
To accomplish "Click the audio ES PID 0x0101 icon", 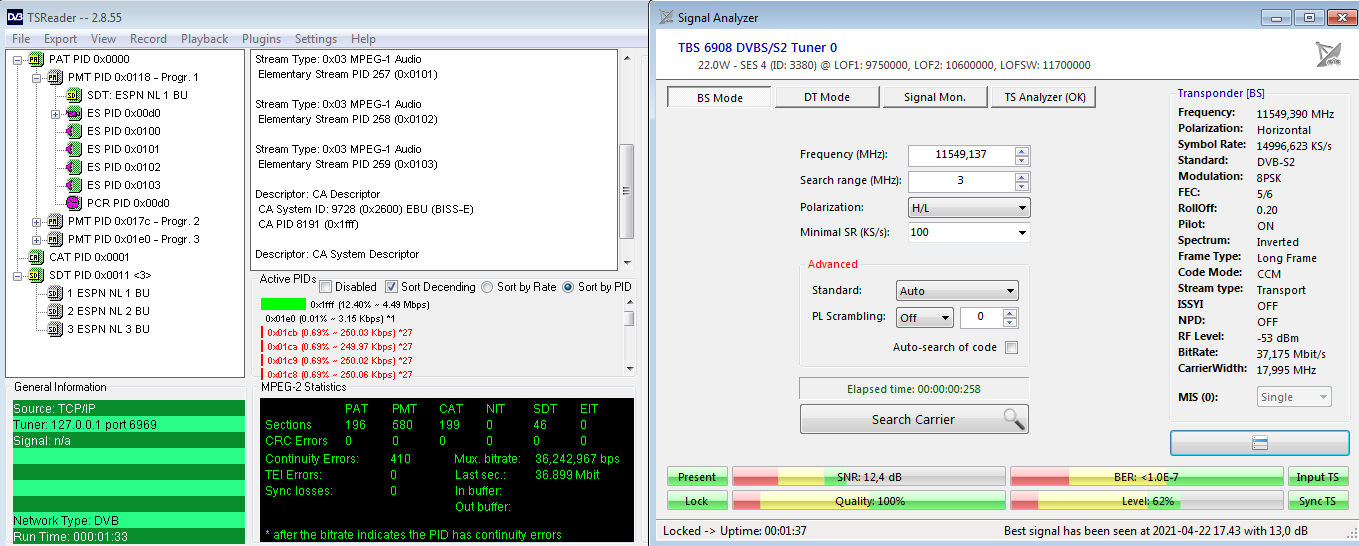I will point(74,149).
